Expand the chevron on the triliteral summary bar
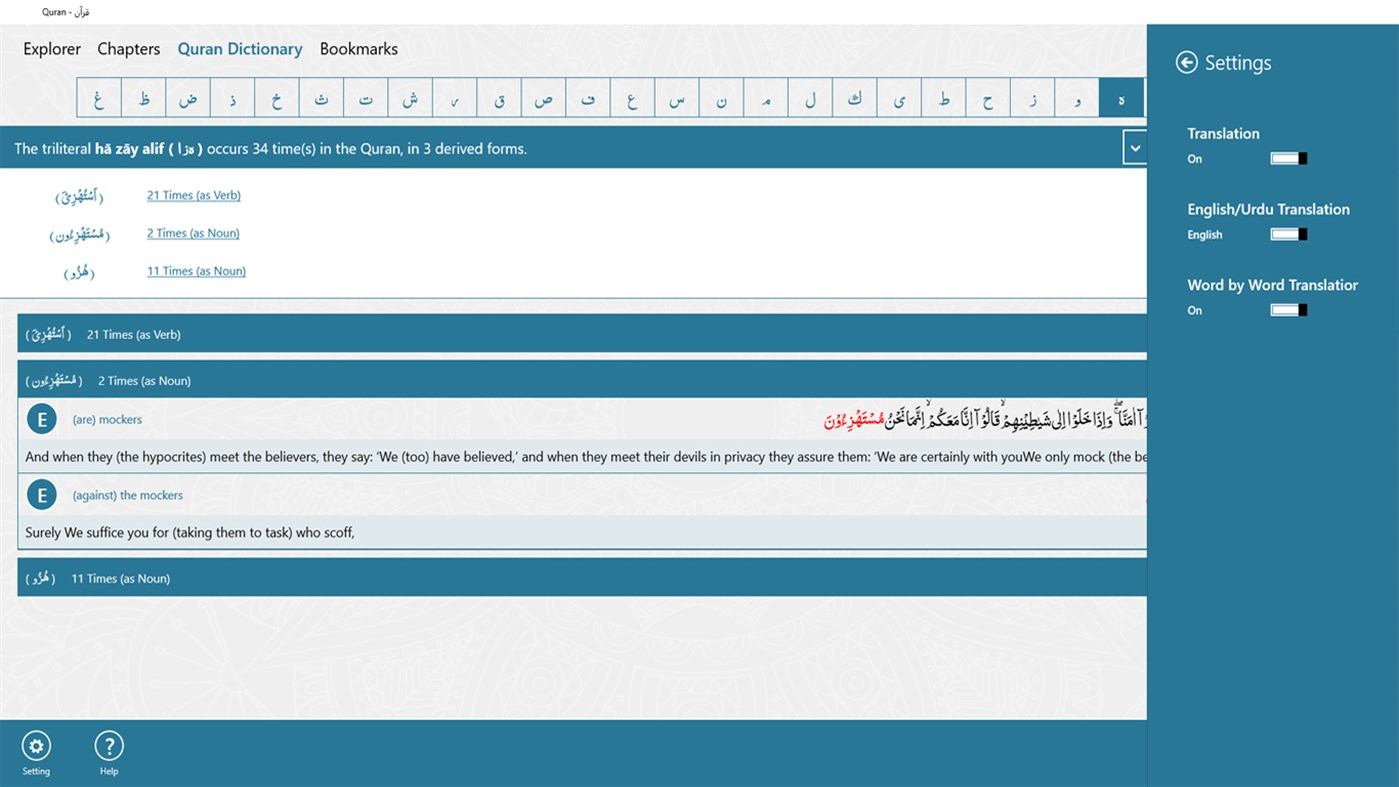 pos(1135,146)
